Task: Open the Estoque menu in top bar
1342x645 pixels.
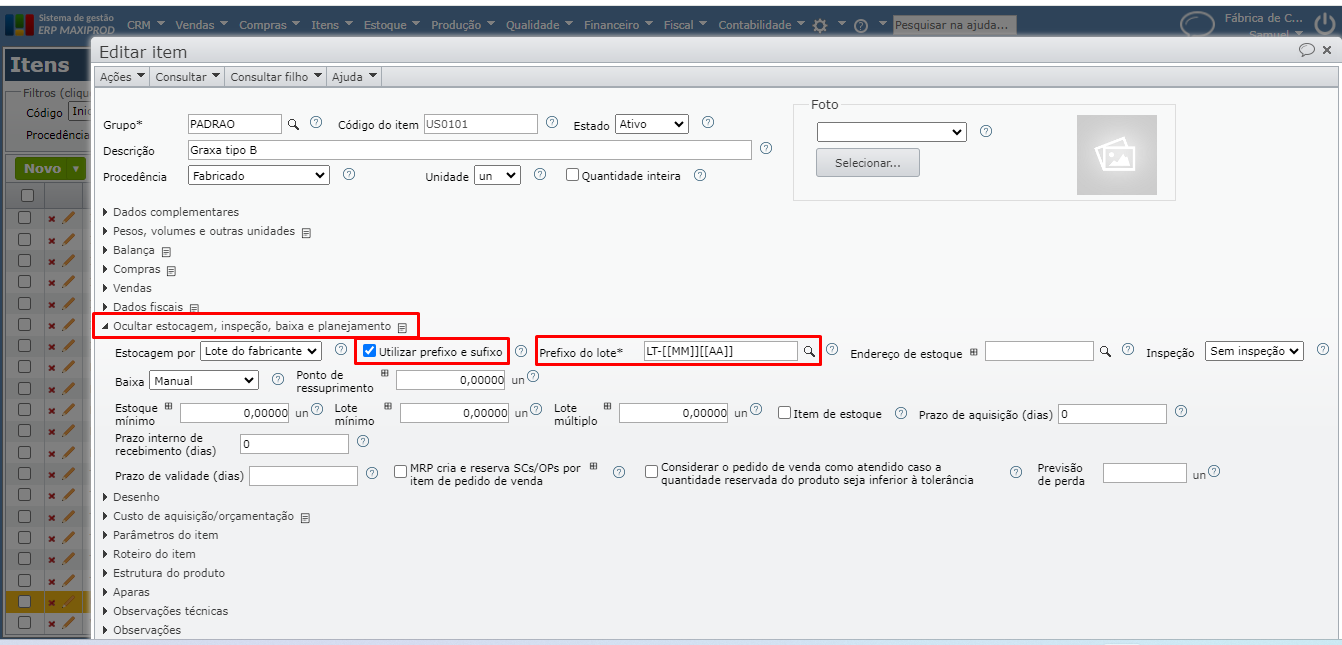Action: (x=393, y=25)
